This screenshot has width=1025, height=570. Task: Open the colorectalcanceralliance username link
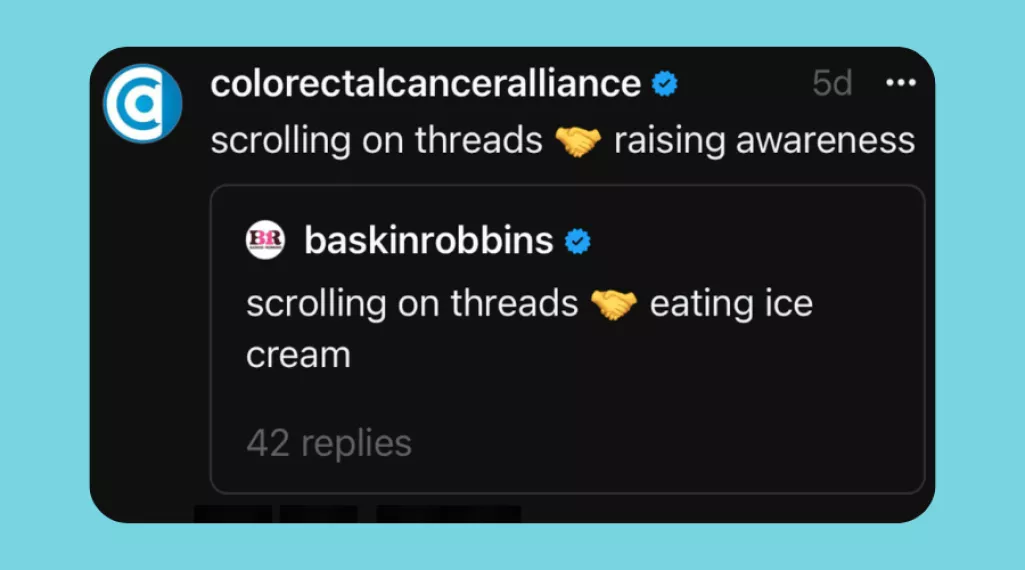(425, 84)
